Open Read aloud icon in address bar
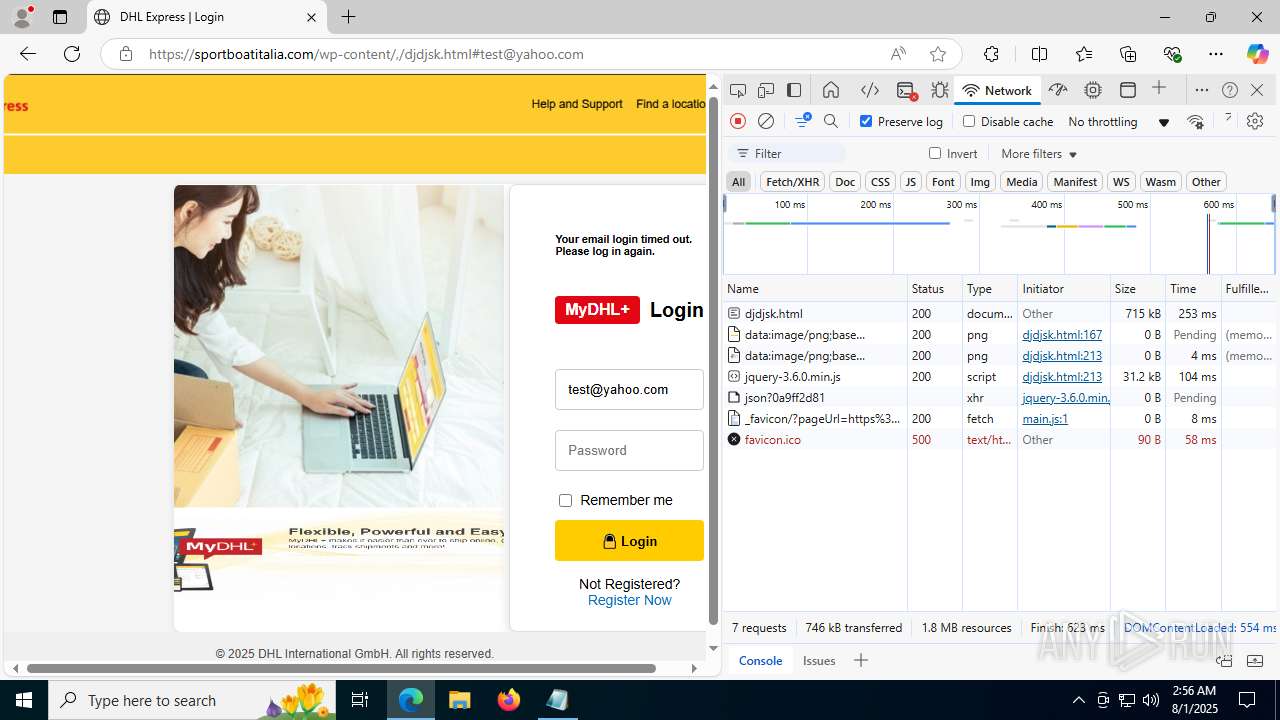Viewport: 1280px width, 720px height. click(898, 54)
